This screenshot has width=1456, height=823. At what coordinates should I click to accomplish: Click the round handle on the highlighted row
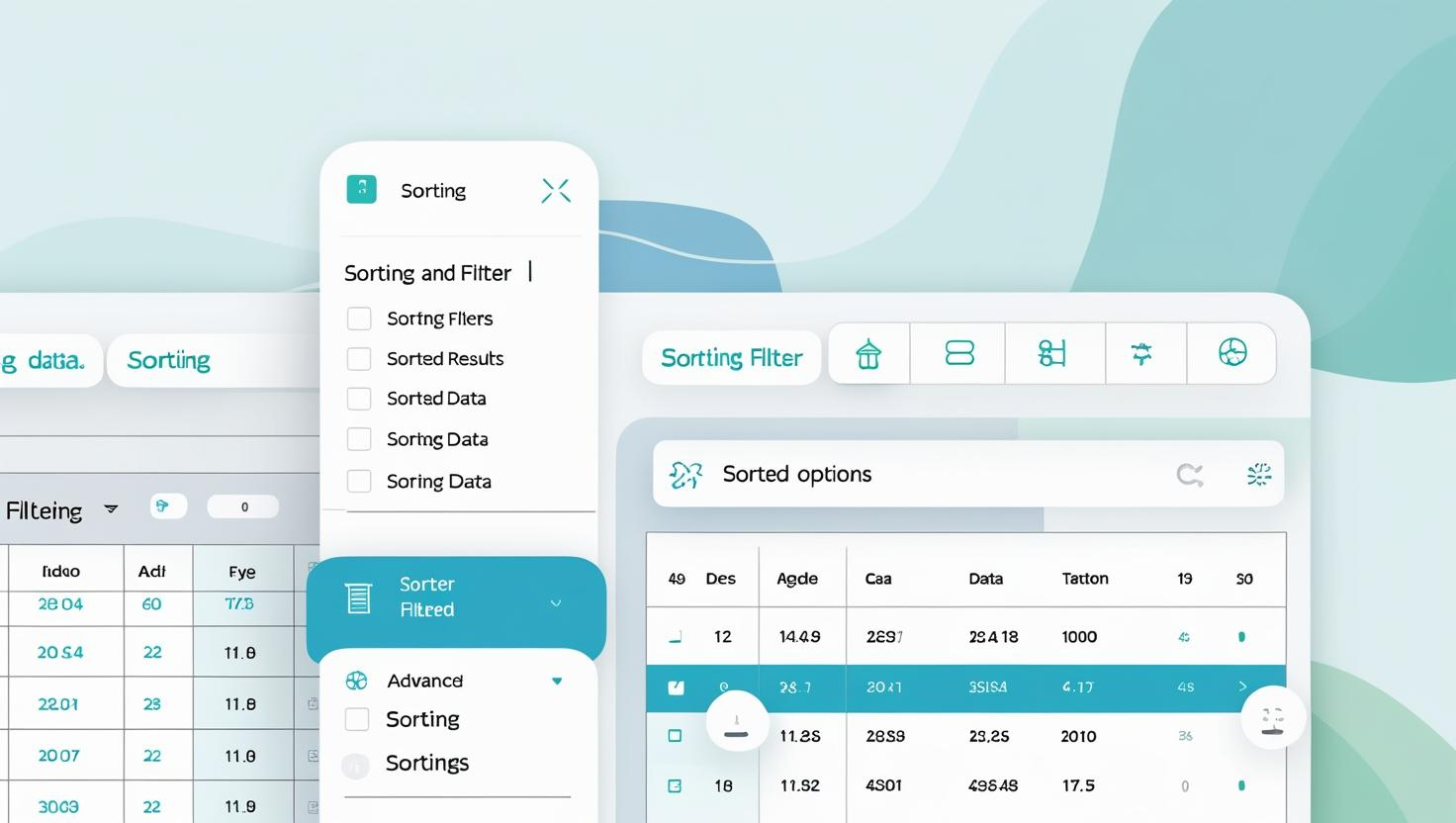(737, 721)
